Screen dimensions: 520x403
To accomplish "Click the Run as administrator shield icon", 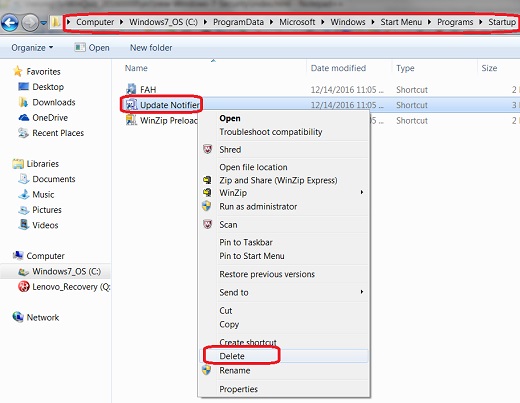I will coord(207,206).
